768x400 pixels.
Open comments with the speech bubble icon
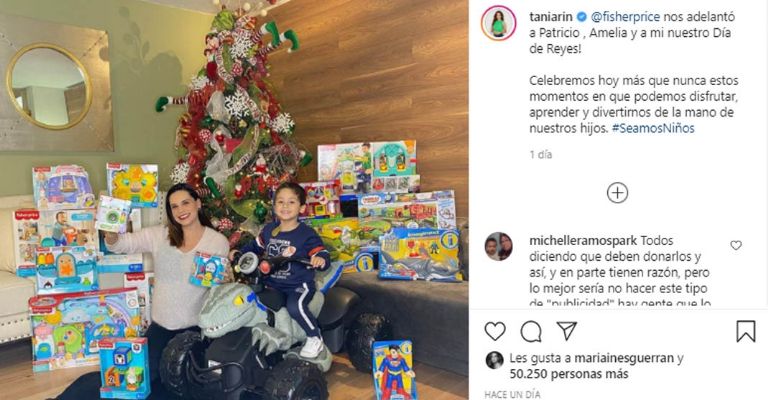[x=531, y=331]
